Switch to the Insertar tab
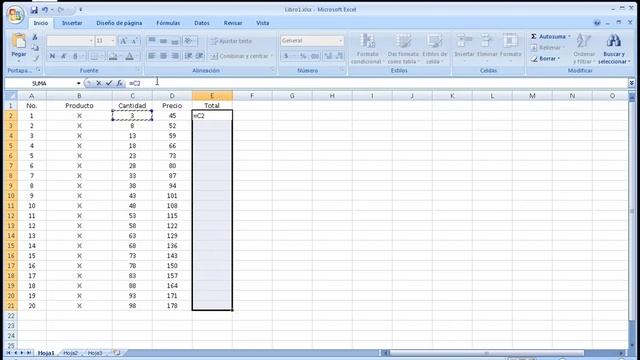The image size is (640, 360). (x=72, y=23)
